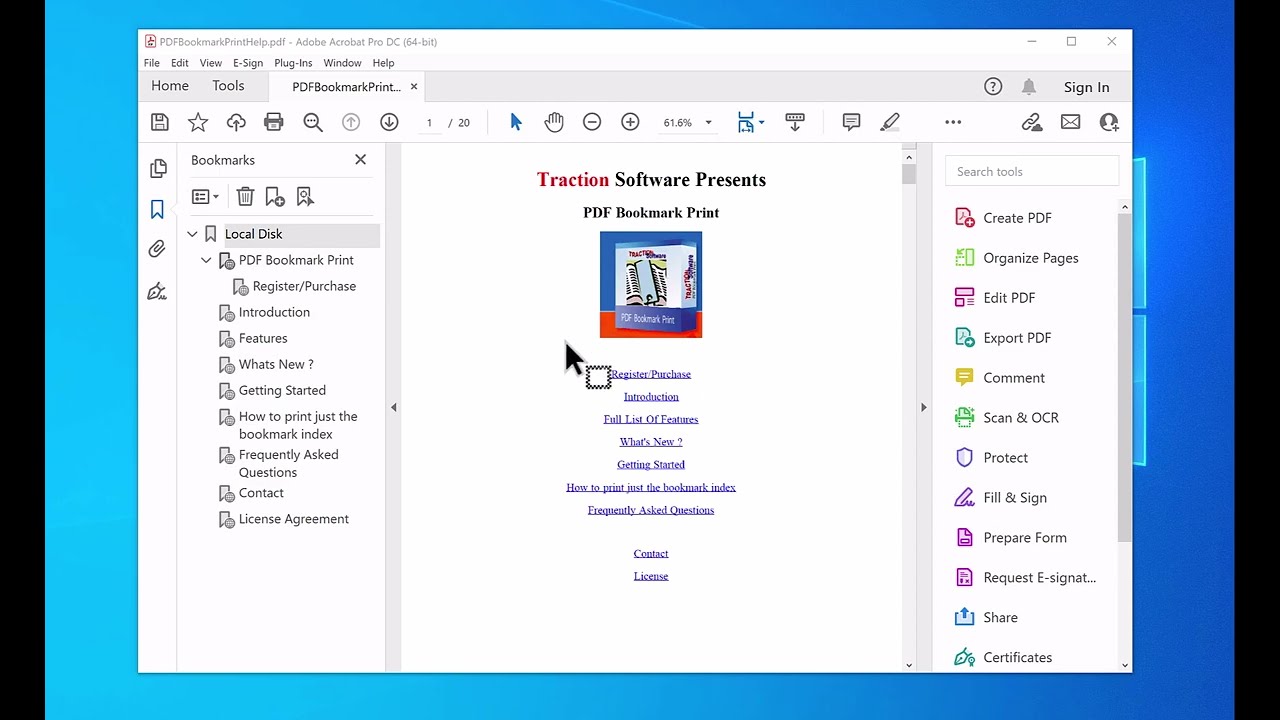The width and height of the screenshot is (1280, 720).
Task: Select the Highlight text pen tool
Action: pyautogui.click(x=890, y=122)
